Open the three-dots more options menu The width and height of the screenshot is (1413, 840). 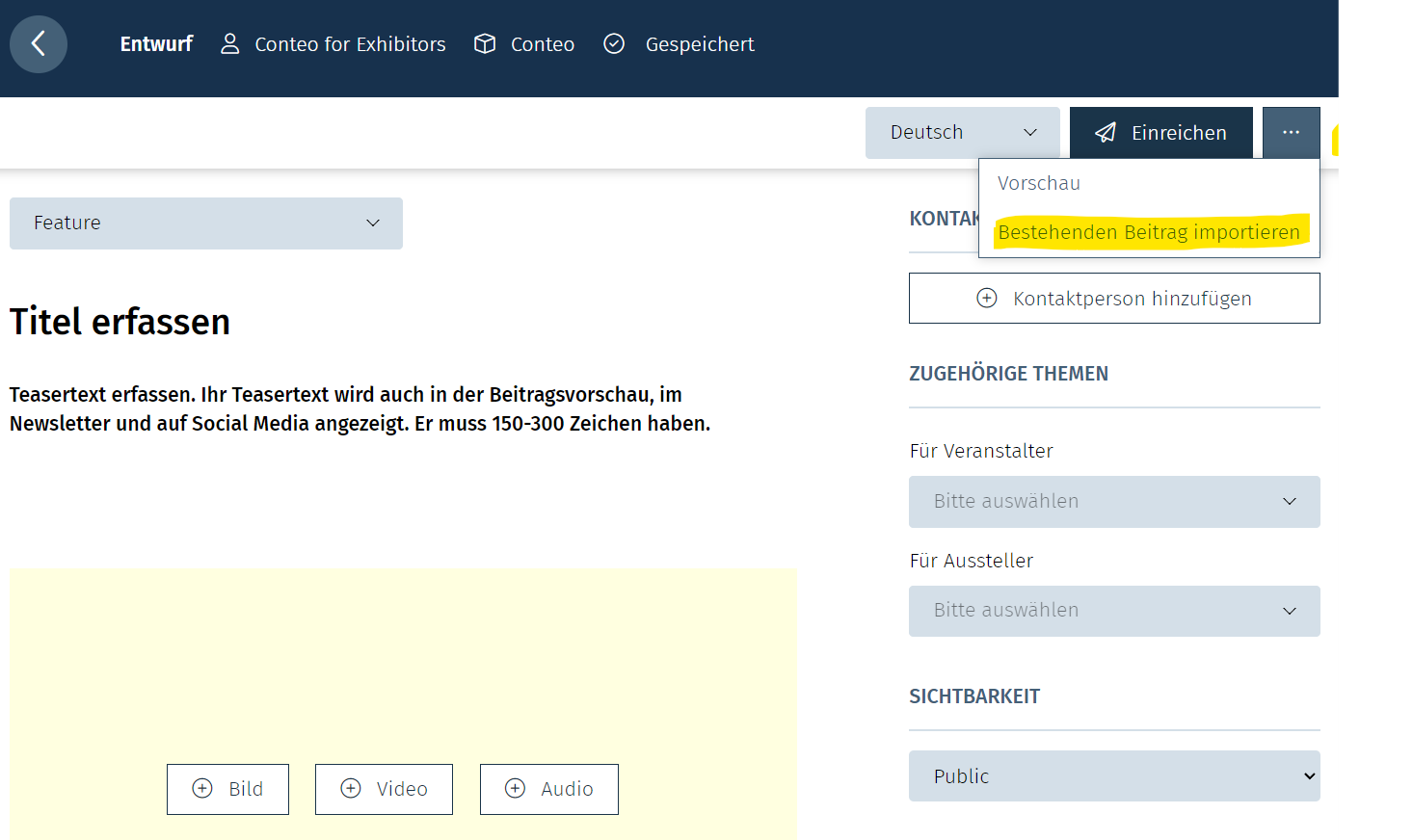(1292, 132)
